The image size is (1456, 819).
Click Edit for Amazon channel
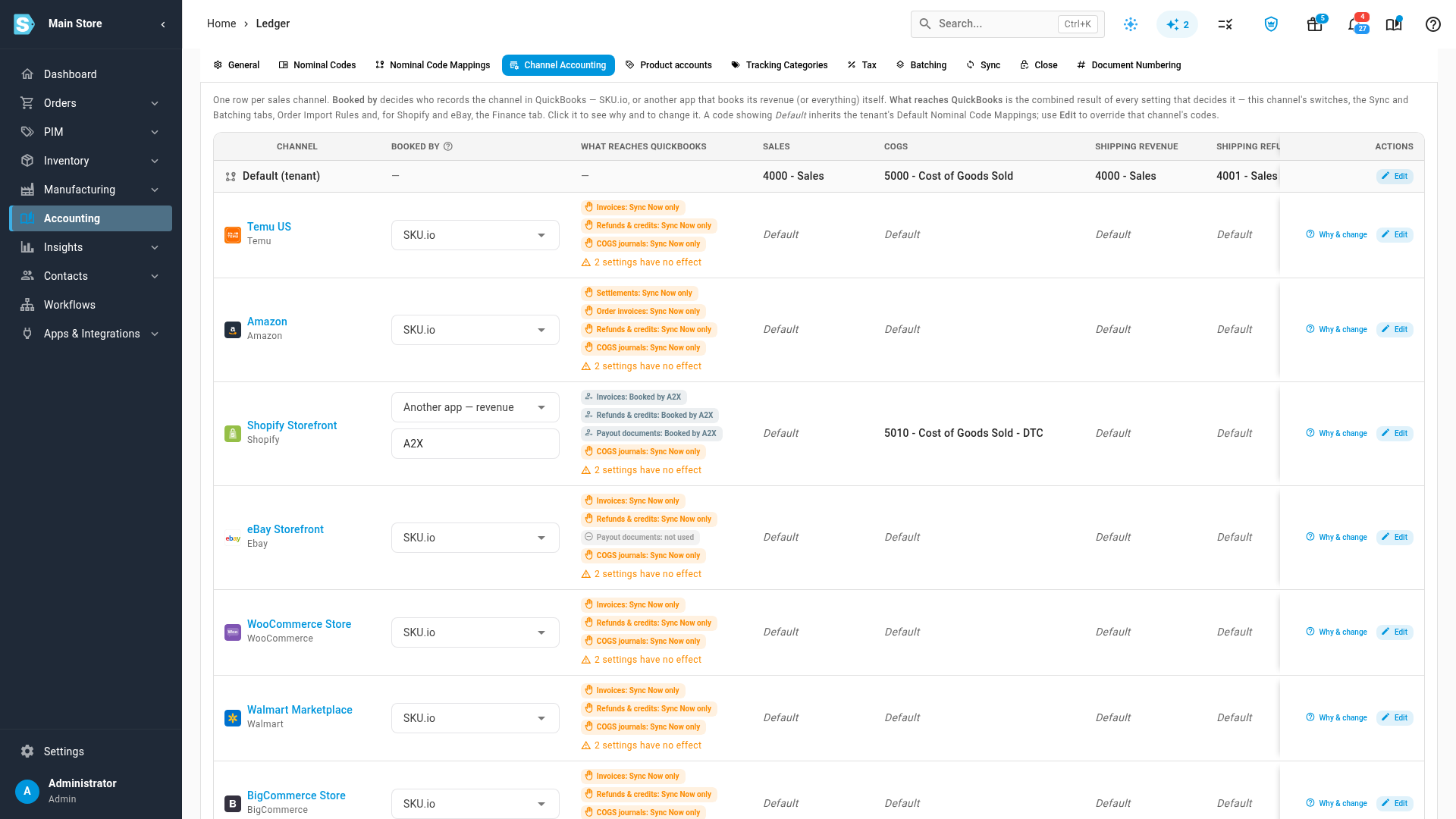1395,329
